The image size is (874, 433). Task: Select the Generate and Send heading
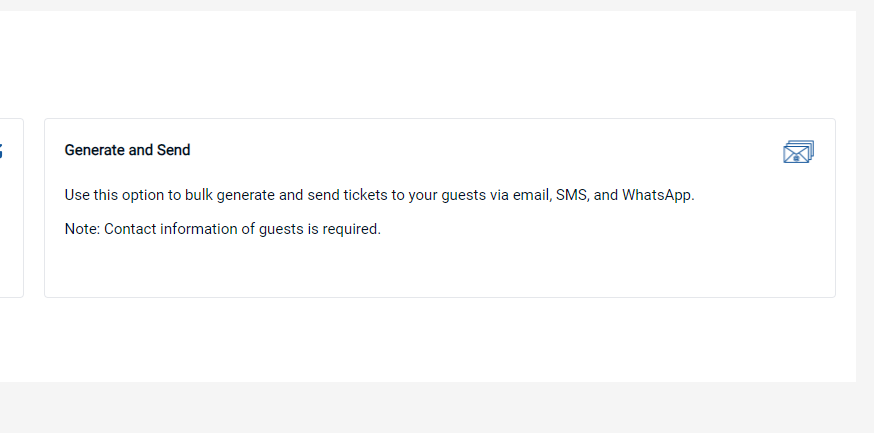pos(127,150)
